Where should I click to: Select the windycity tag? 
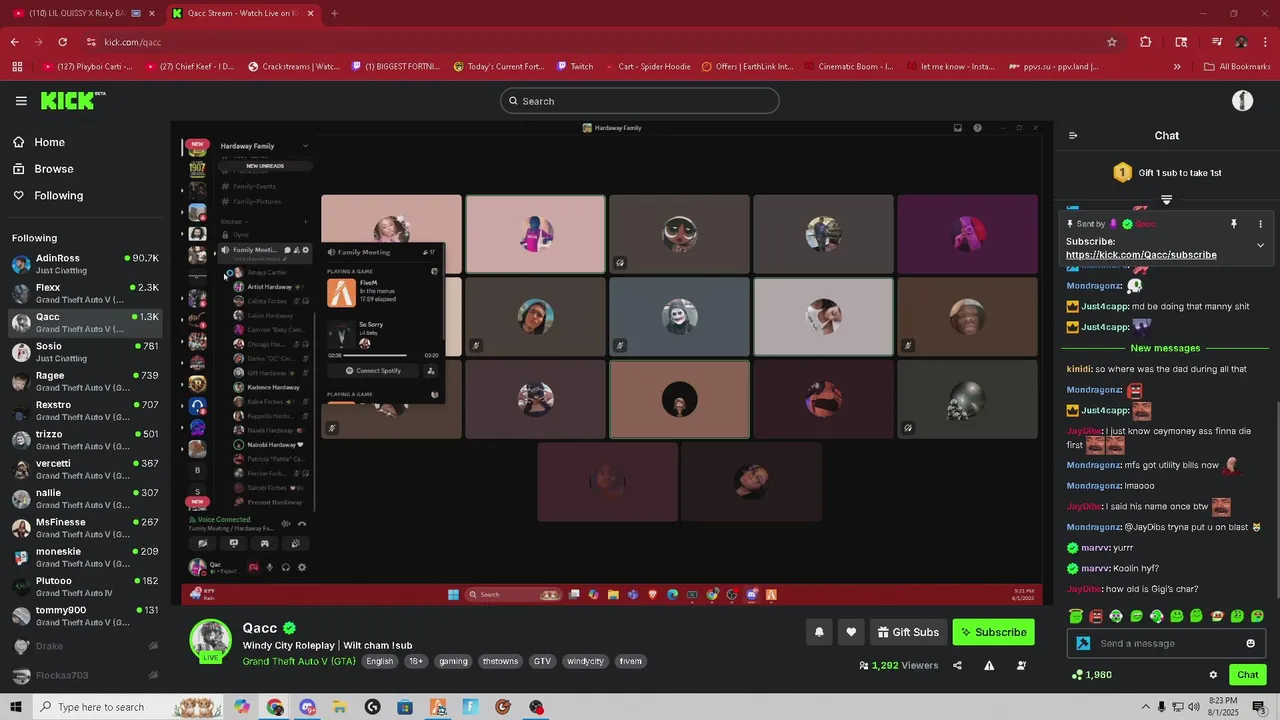(x=585, y=661)
